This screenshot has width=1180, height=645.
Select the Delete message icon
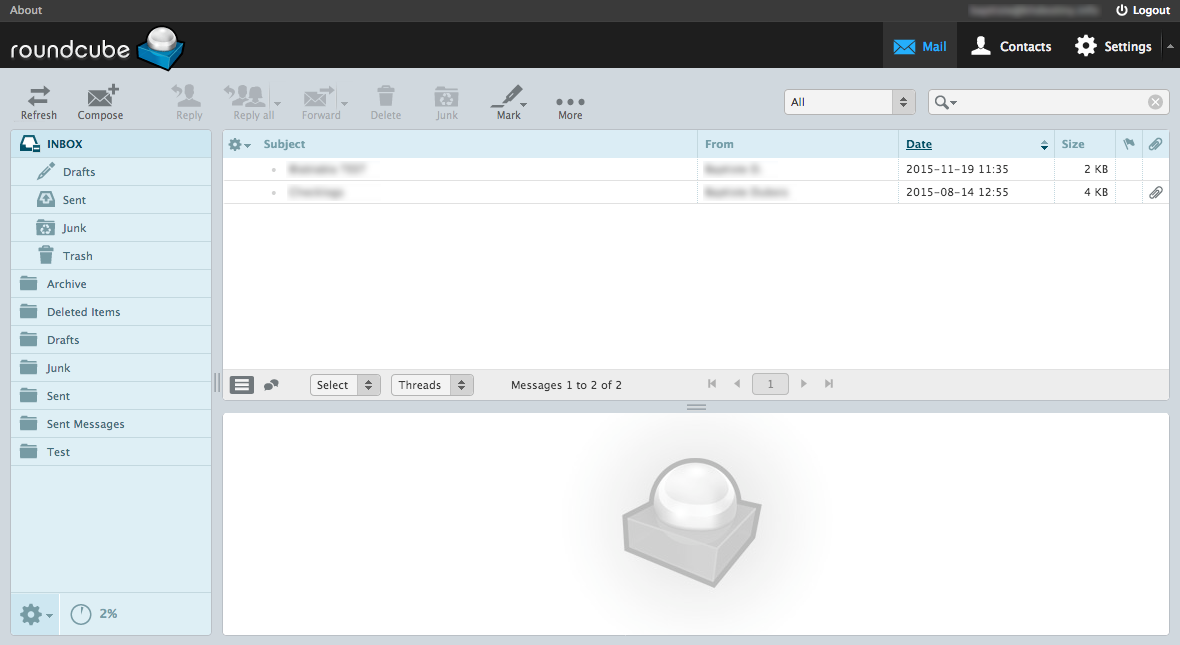386,100
